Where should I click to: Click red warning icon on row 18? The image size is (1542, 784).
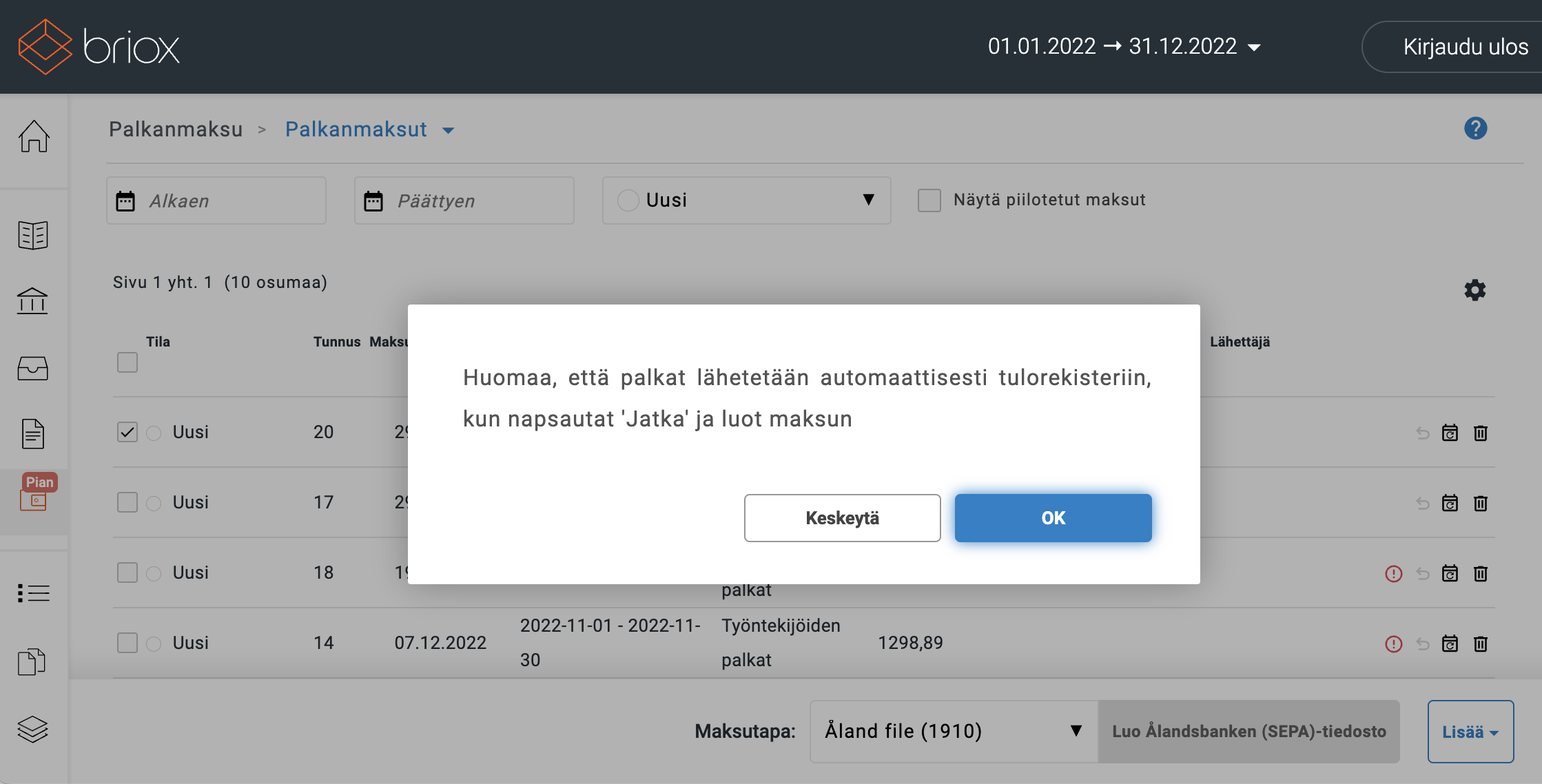[x=1393, y=573]
